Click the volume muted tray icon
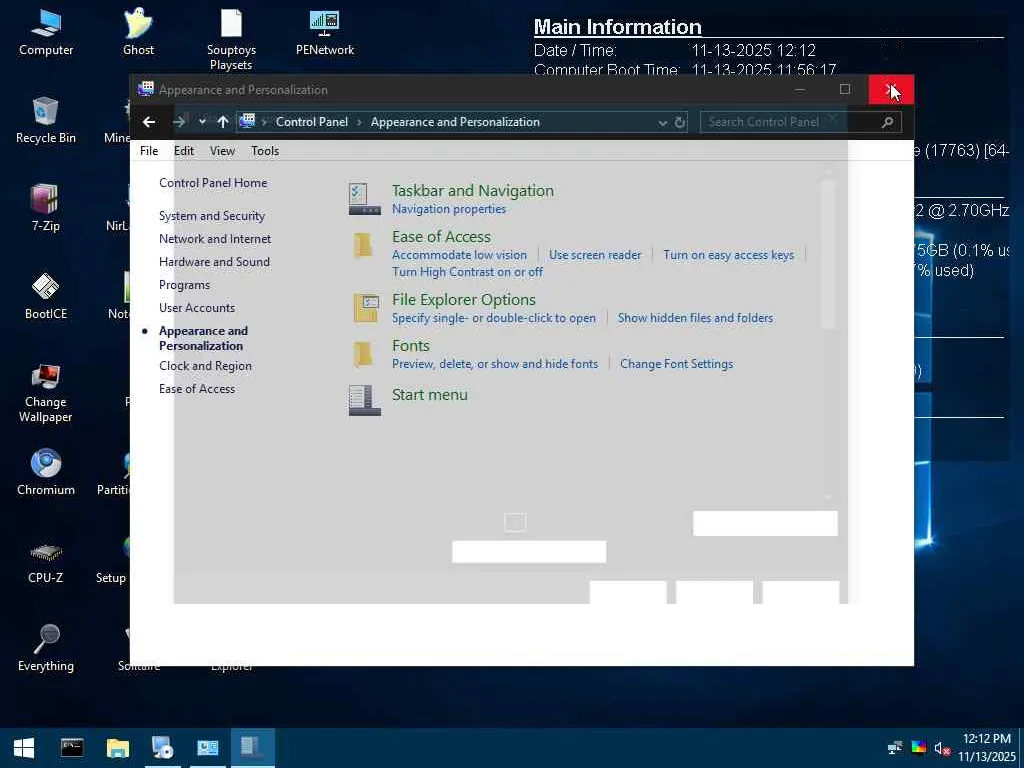This screenshot has width=1024, height=768. tap(942, 748)
